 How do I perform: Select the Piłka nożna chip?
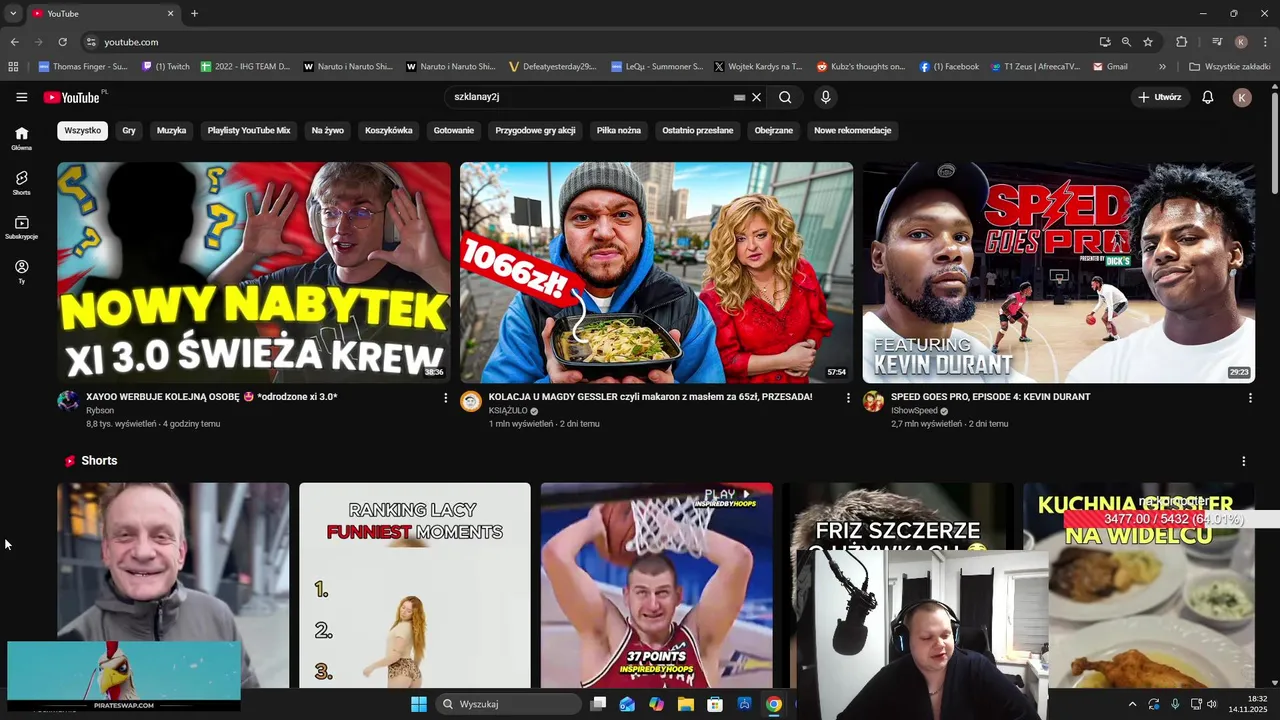tap(619, 130)
